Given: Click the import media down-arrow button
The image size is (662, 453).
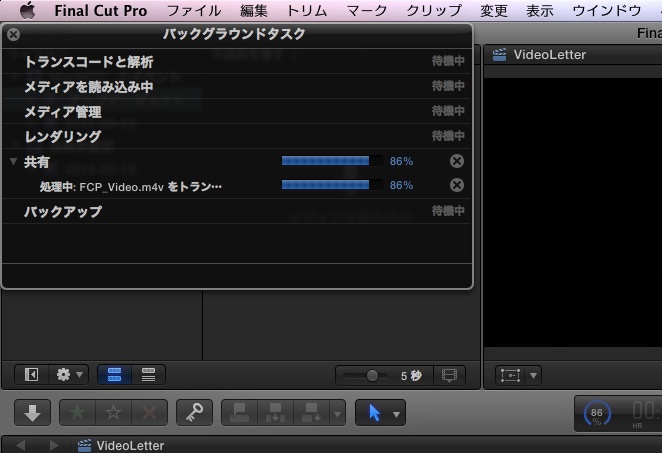Looking at the screenshot, I should click(33, 412).
